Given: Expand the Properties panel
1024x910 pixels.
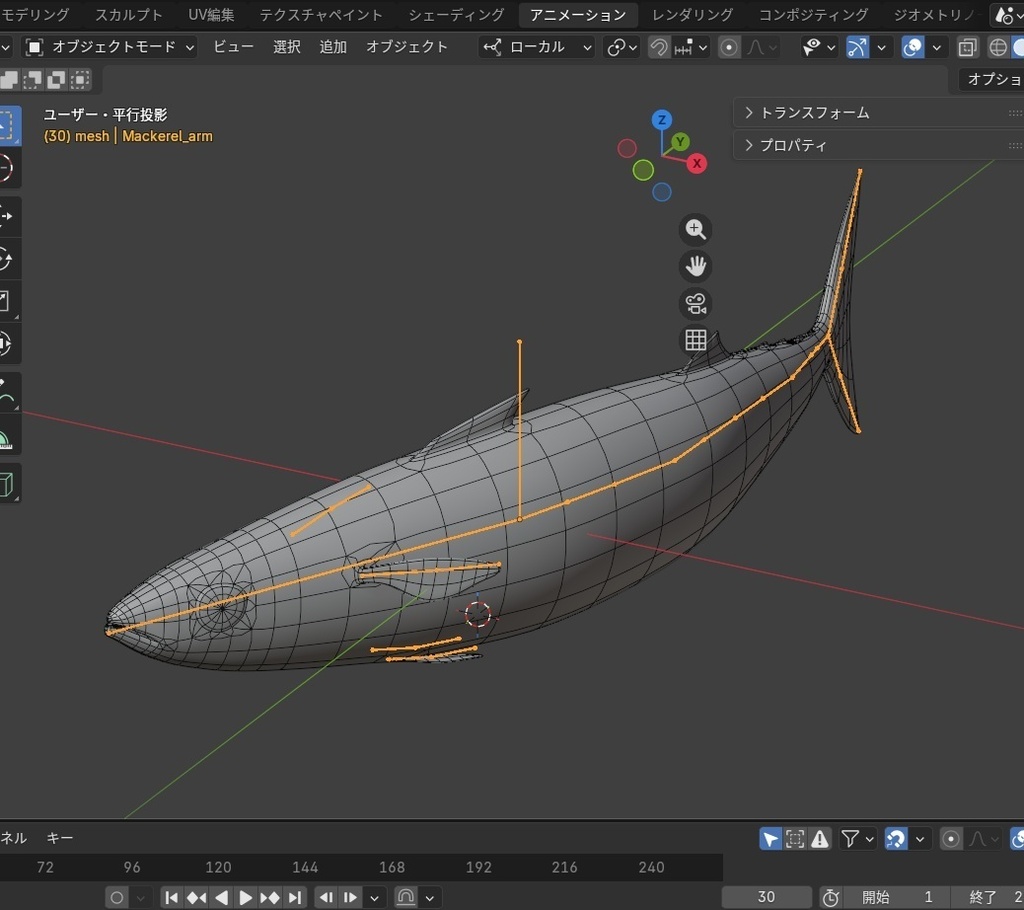Looking at the screenshot, I should tap(878, 145).
